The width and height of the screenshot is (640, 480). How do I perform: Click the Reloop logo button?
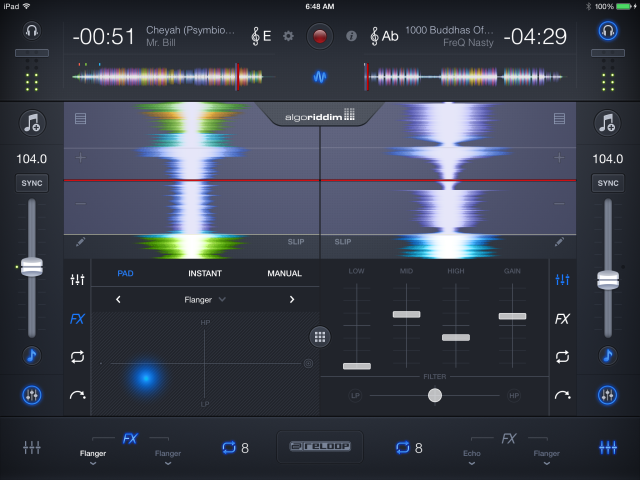click(x=320, y=447)
